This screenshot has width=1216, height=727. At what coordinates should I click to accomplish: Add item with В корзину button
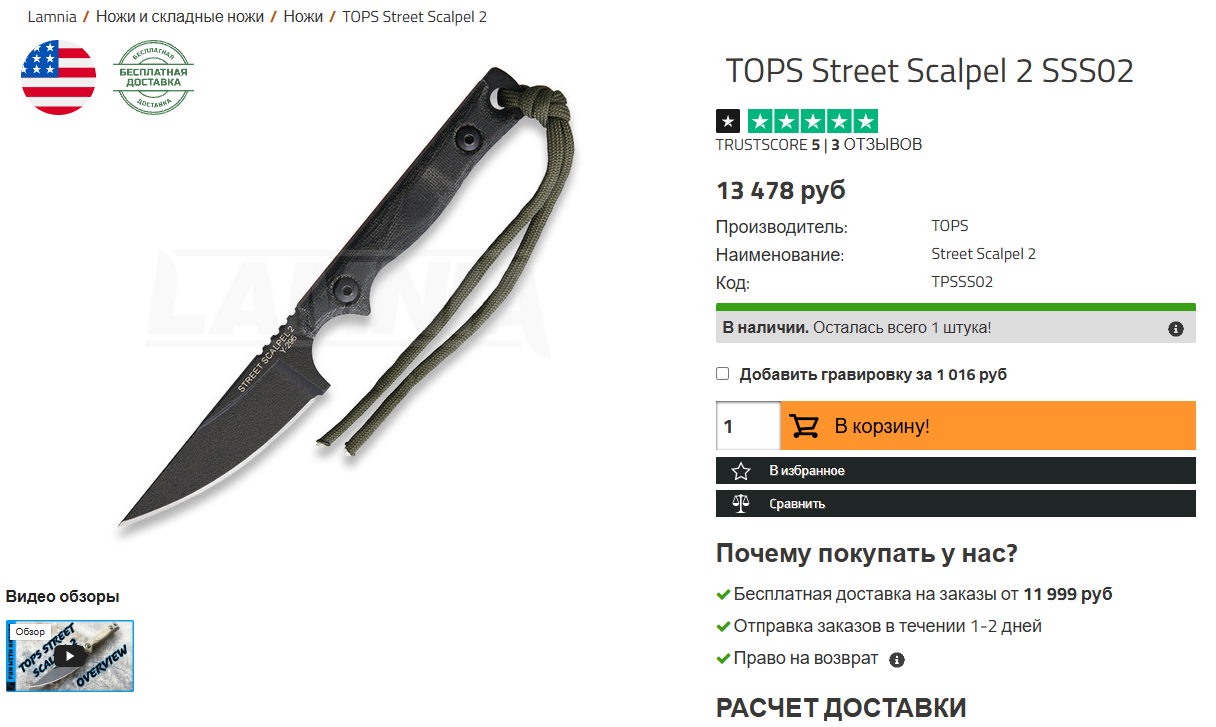coord(988,426)
